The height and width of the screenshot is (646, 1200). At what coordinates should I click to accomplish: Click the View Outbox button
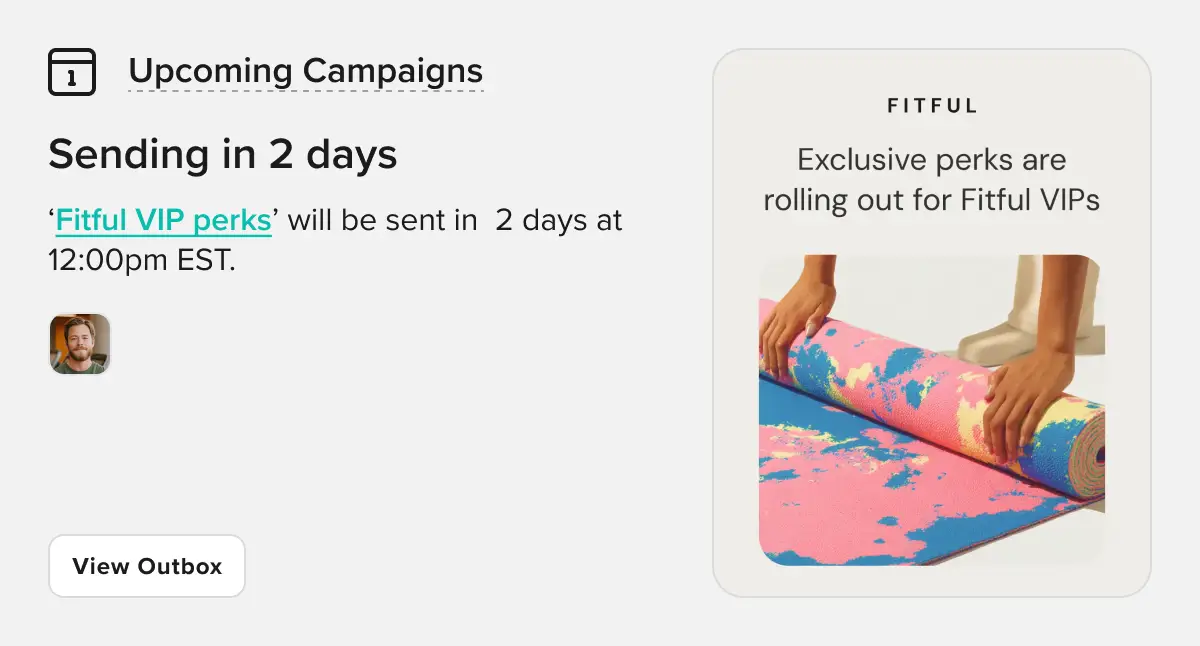[x=147, y=566]
